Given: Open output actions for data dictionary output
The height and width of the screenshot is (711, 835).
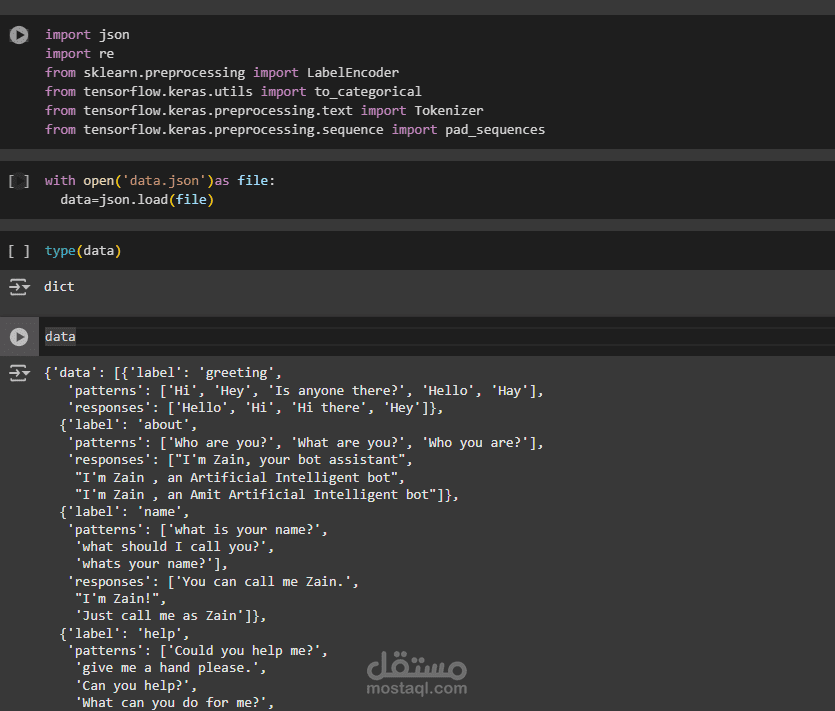Looking at the screenshot, I should [19, 373].
